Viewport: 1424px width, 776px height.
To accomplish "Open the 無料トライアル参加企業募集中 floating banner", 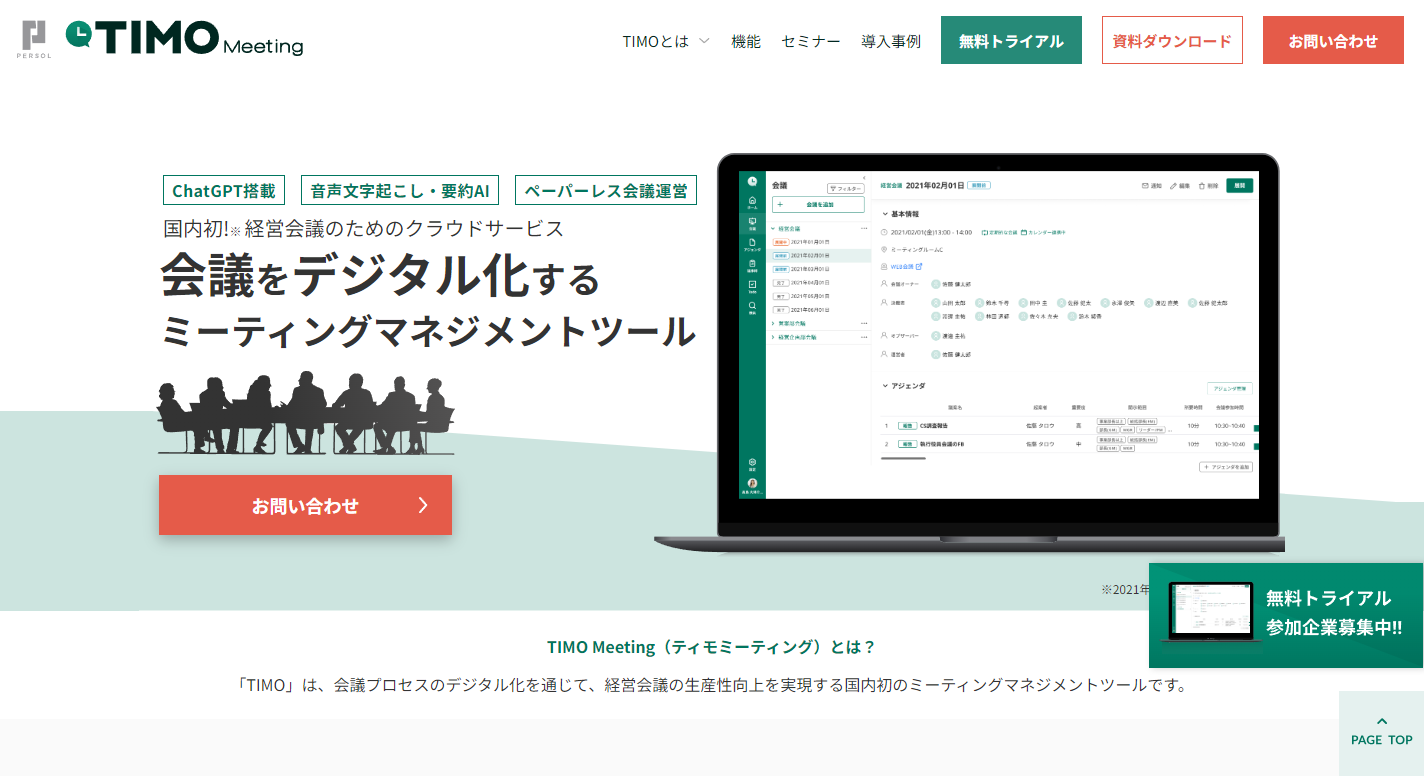I will pyautogui.click(x=1286, y=615).
